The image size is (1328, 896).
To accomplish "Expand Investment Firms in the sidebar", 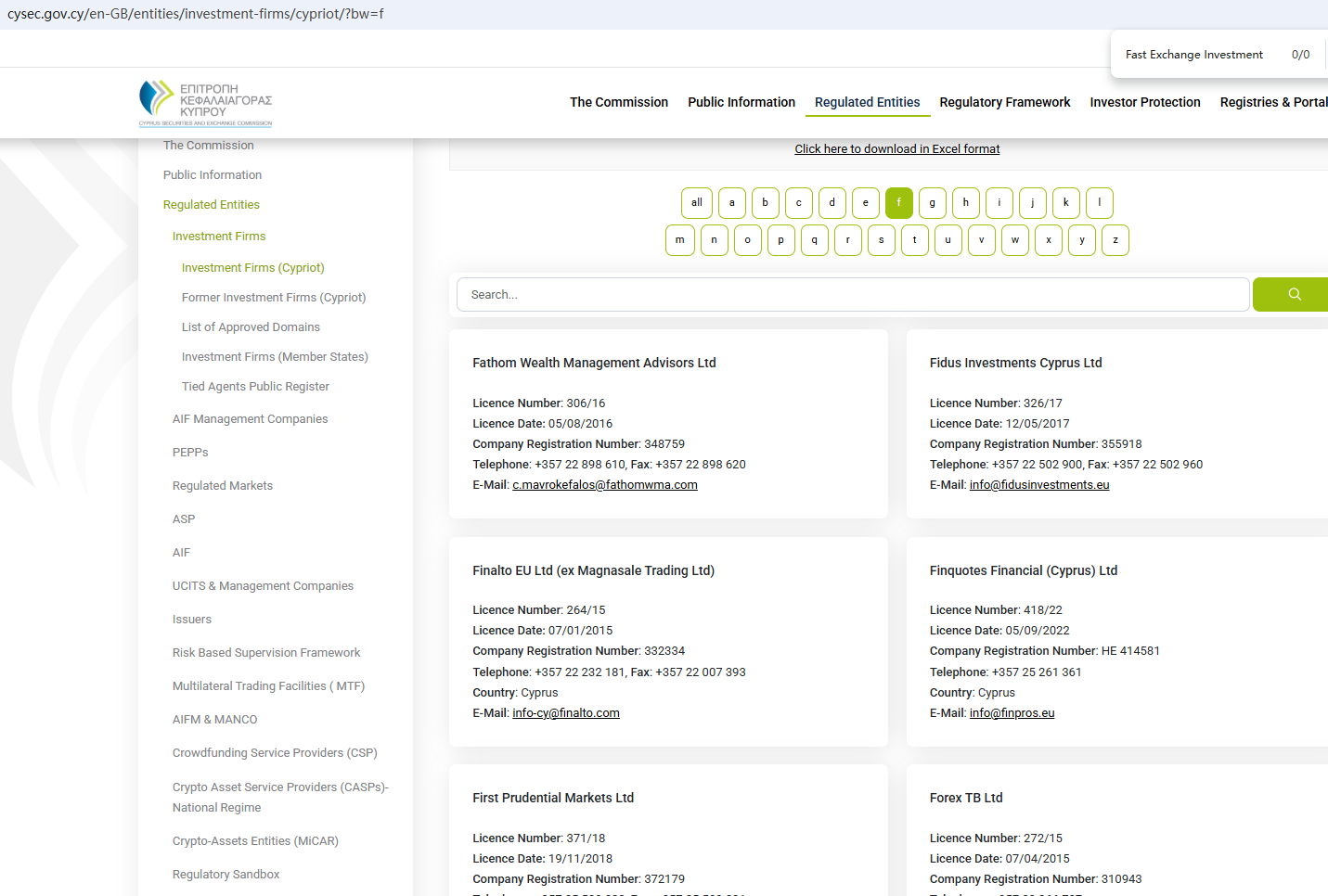I will pos(219,237).
